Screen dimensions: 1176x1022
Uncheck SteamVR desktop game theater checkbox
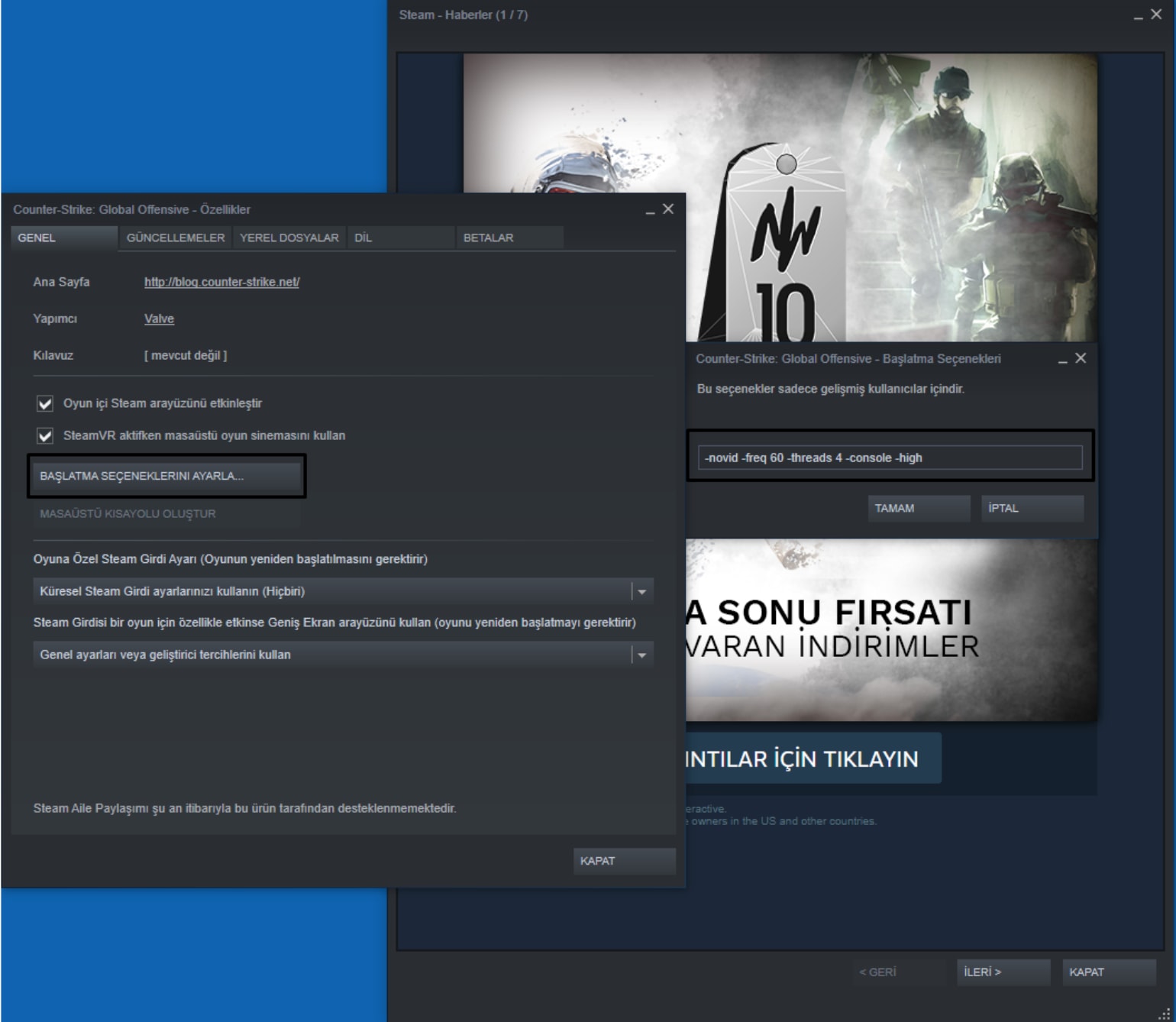click(x=45, y=435)
